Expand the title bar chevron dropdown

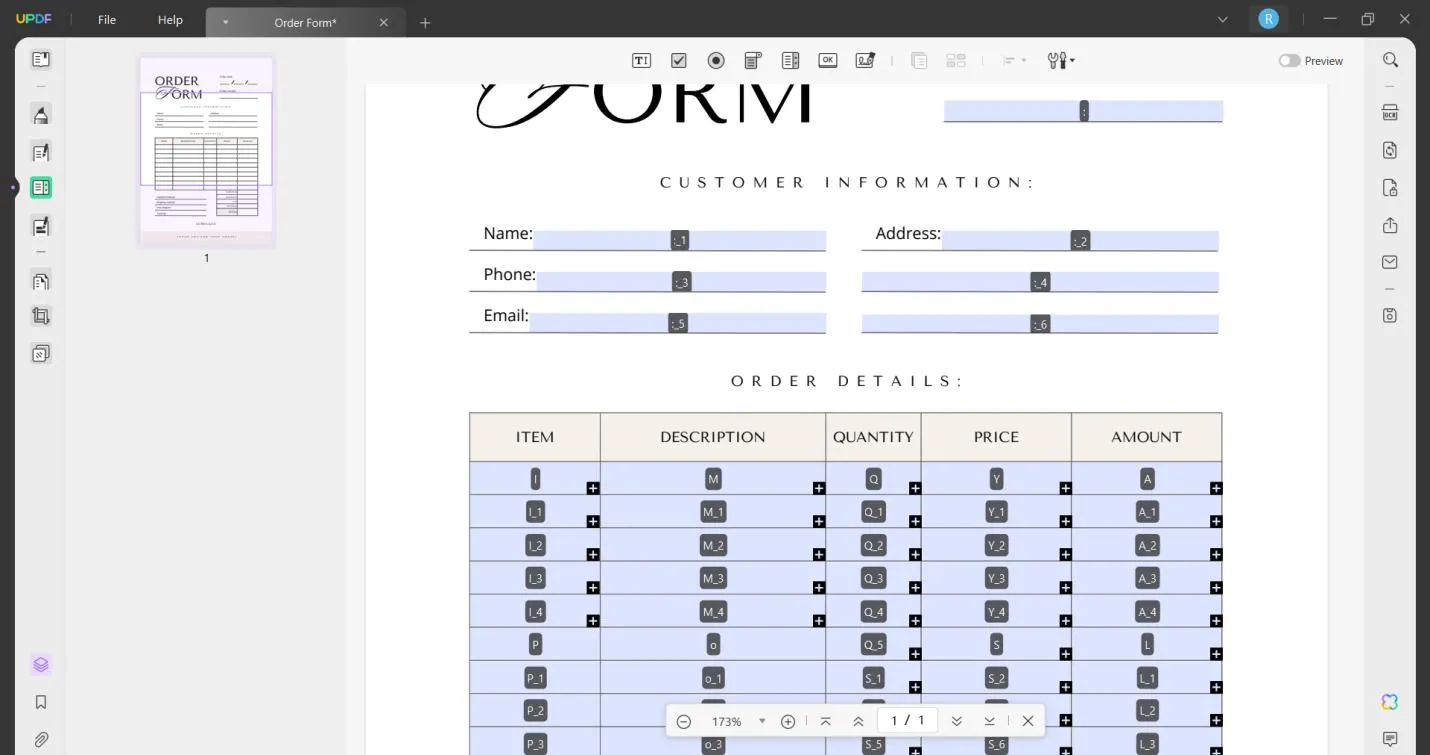coord(1223,19)
